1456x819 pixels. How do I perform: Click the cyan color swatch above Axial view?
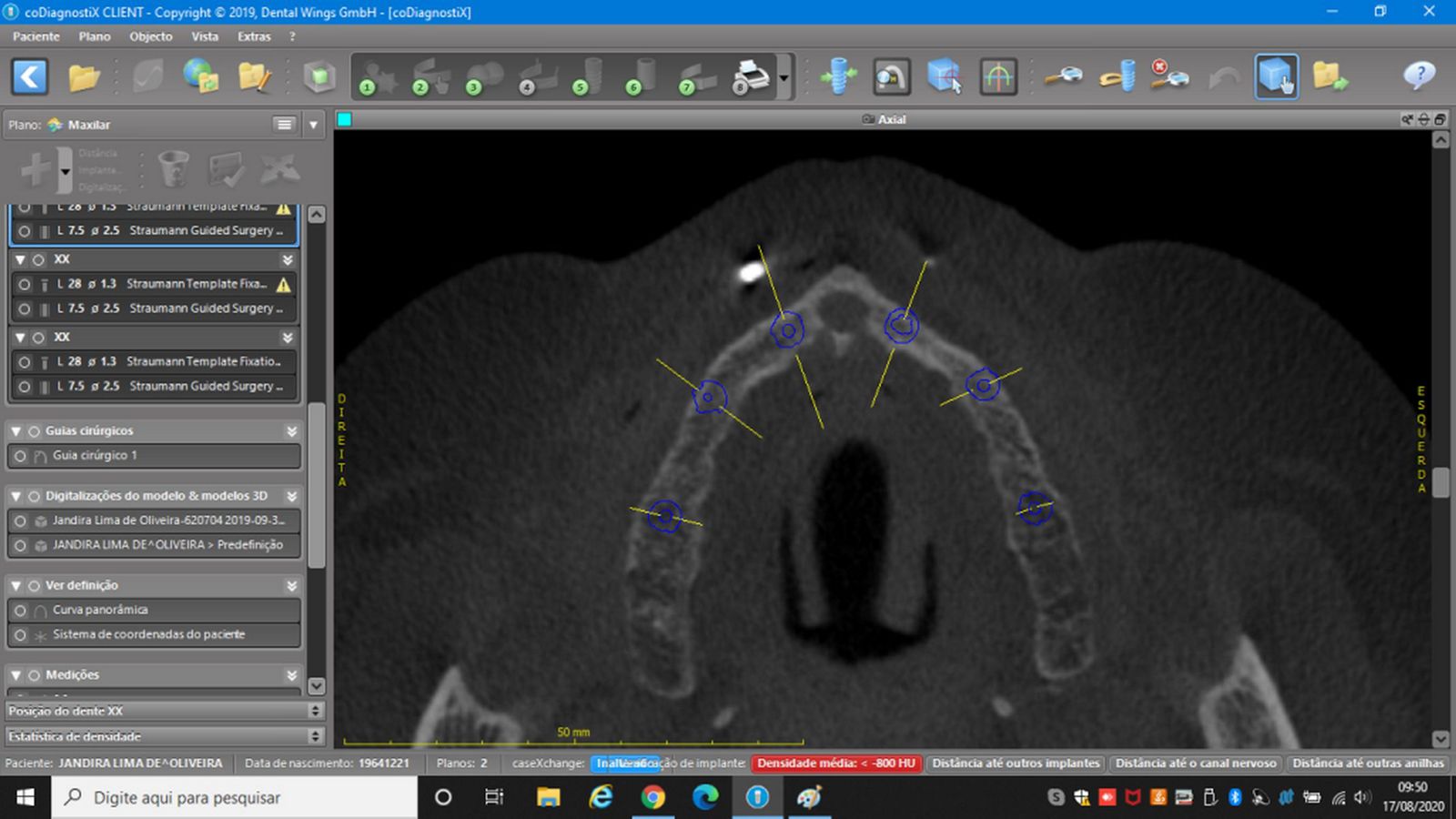[x=344, y=119]
